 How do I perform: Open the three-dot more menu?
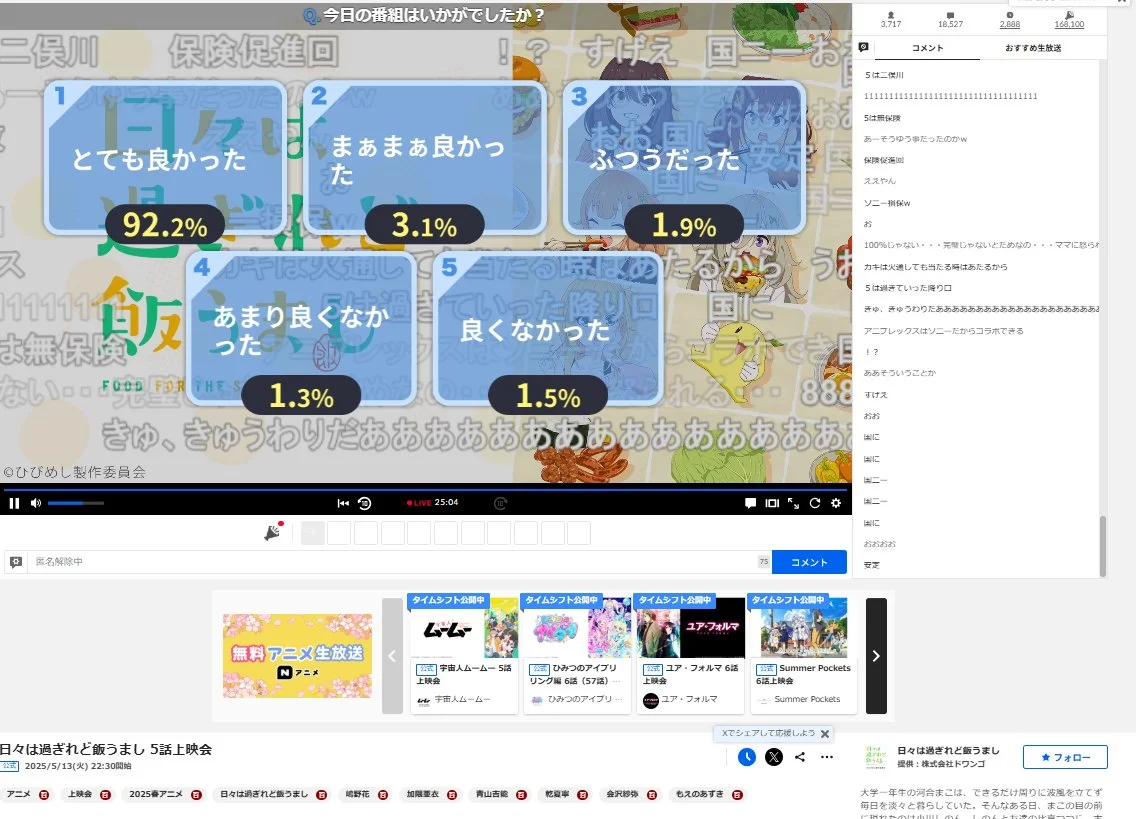[827, 757]
